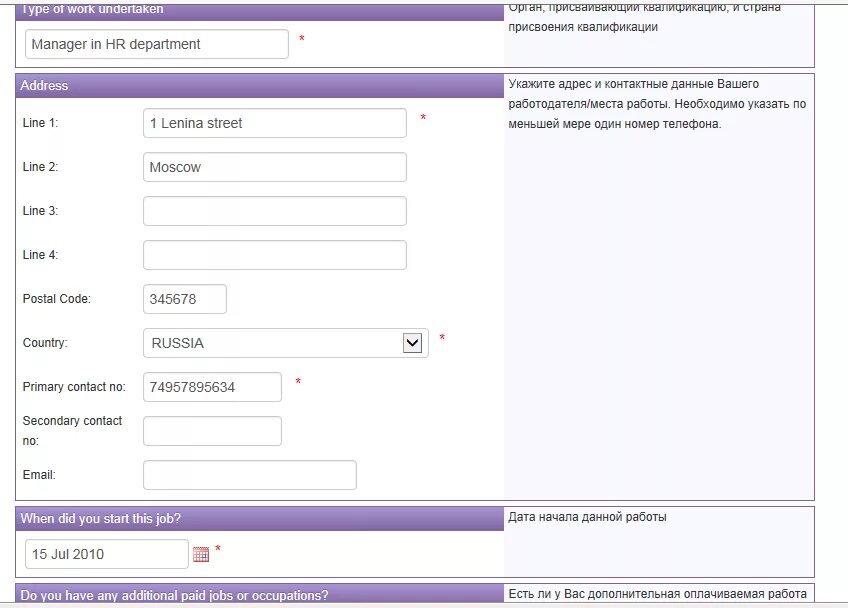Screen dimensions: 848x608
Task: Click the 'Do you have any additional paid jobs' header
Action: click(x=260, y=594)
